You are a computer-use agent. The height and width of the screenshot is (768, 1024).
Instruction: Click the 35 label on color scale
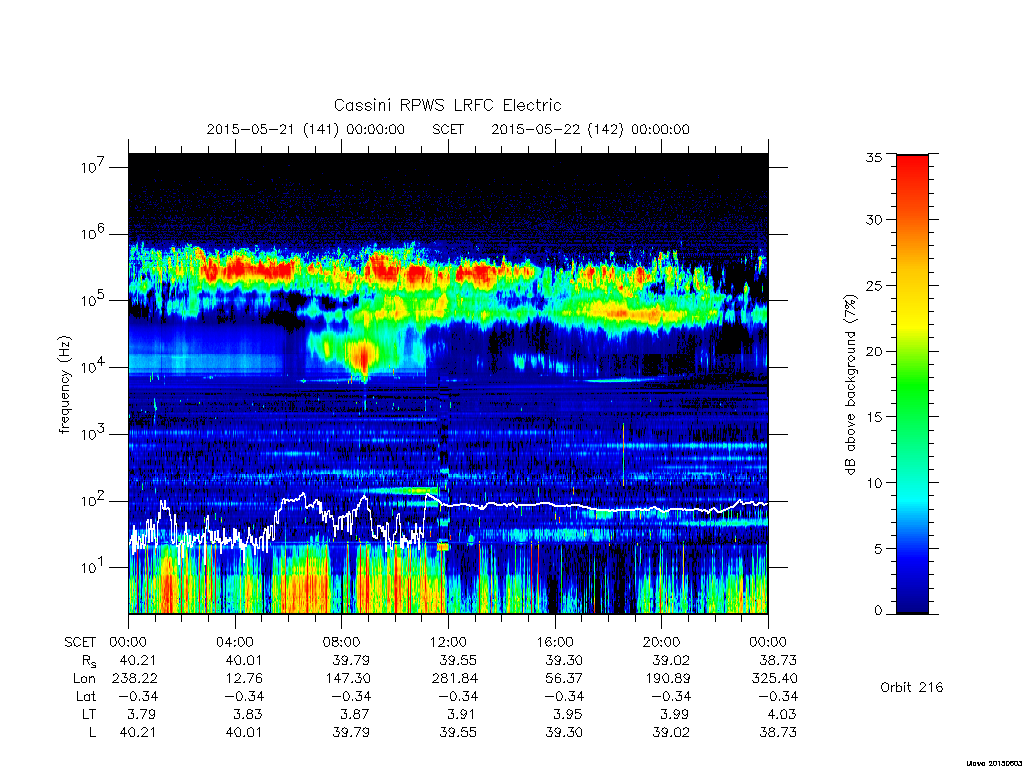tap(873, 157)
